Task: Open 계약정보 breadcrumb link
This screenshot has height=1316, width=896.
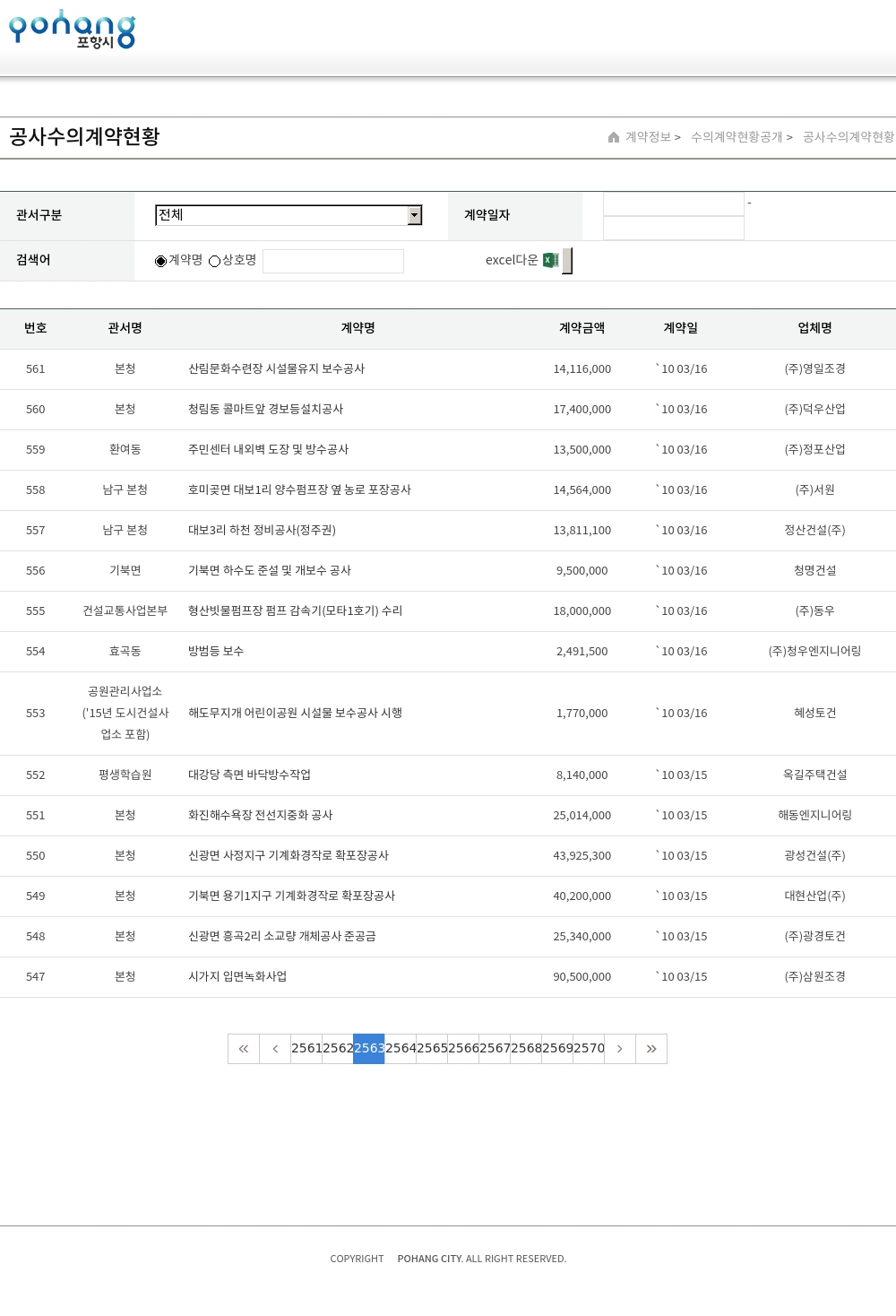Action: click(x=648, y=137)
